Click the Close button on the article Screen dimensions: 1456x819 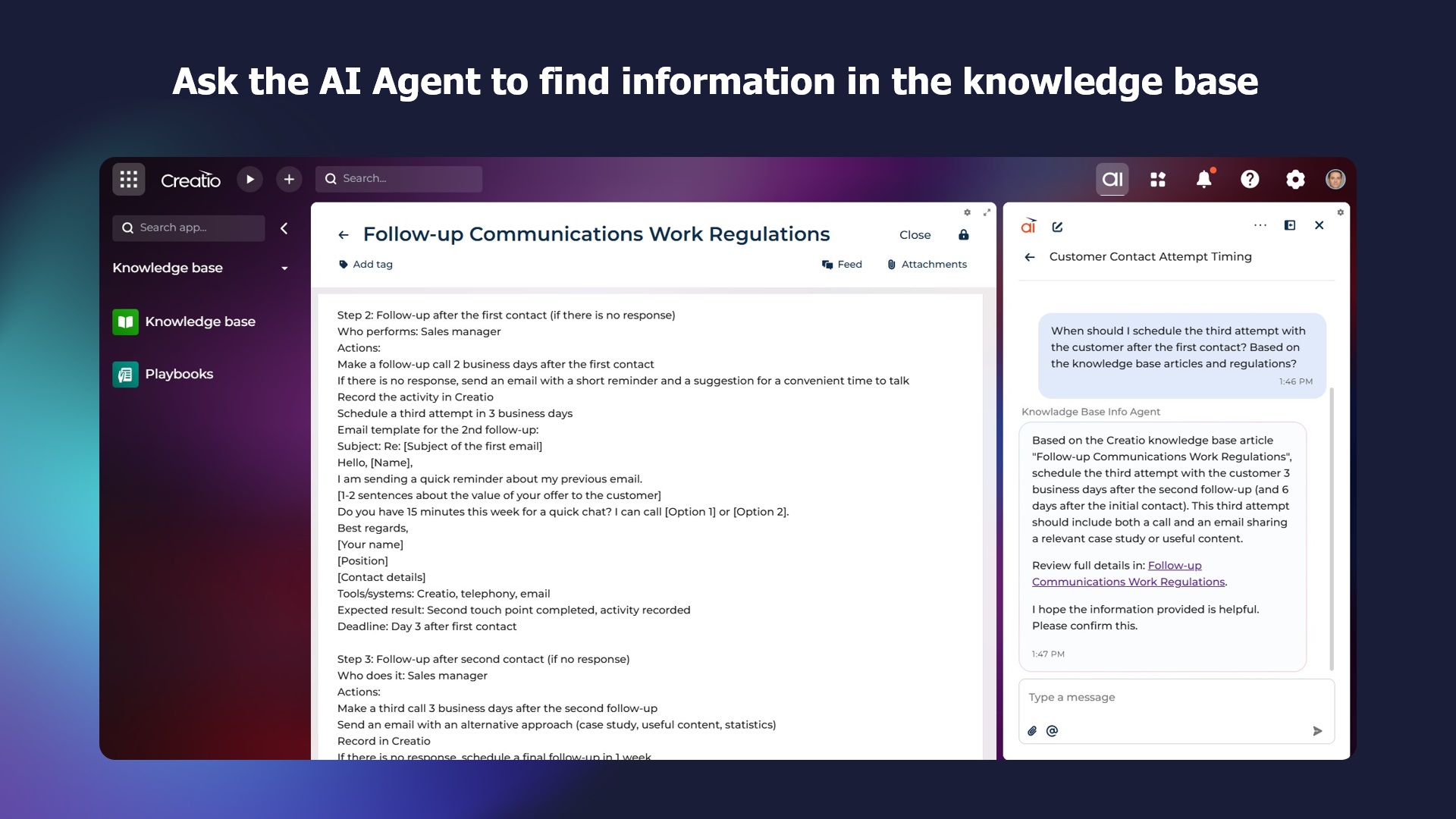pyautogui.click(x=915, y=235)
